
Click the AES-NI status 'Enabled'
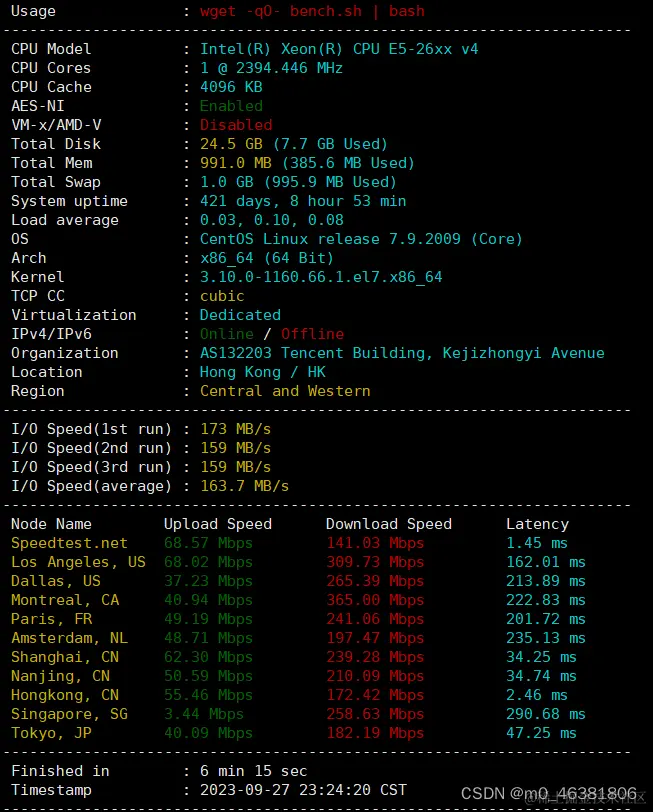tap(231, 106)
